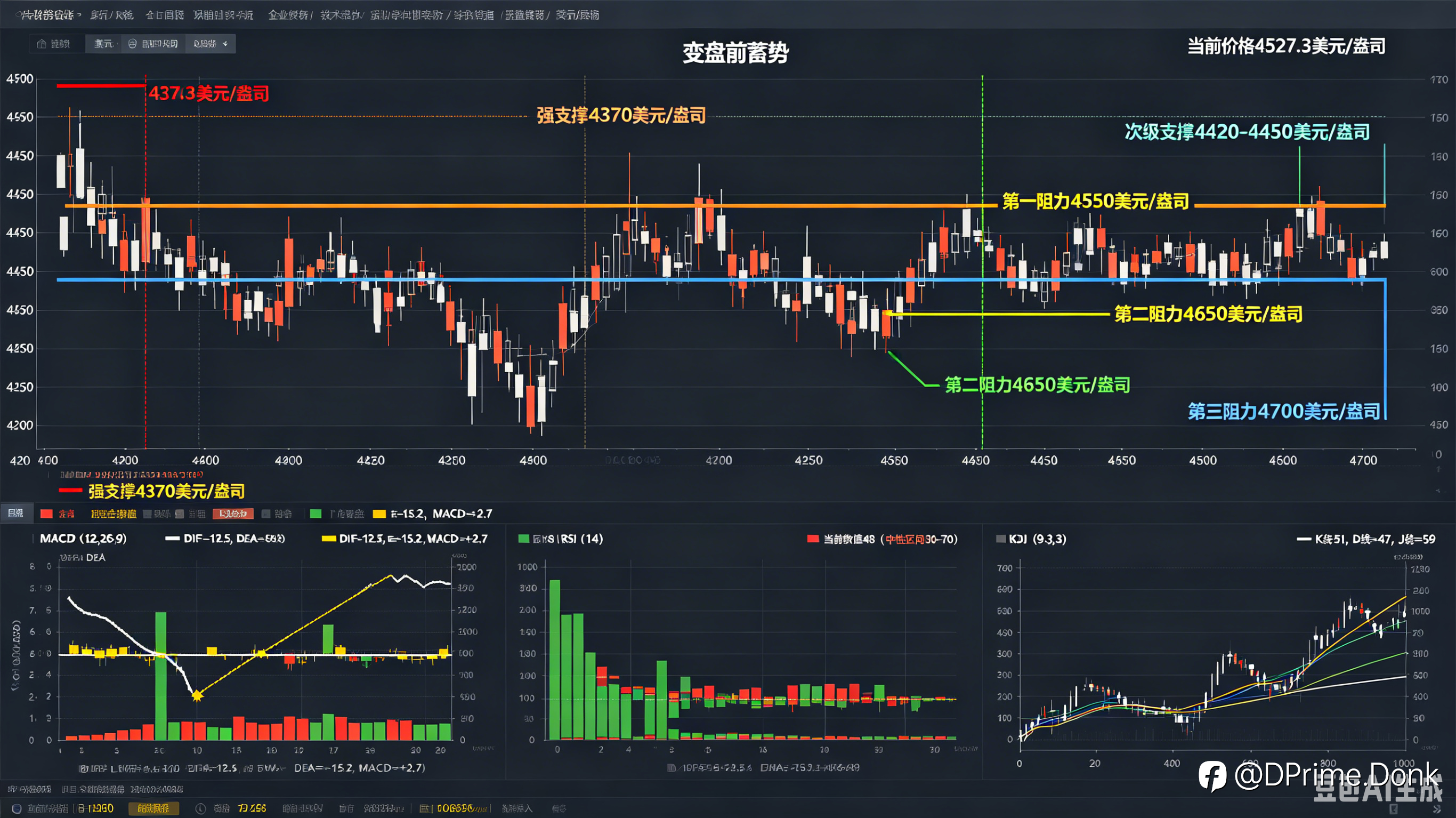
Task: Click the green vertical dashed line on the price chart
Action: (982, 261)
